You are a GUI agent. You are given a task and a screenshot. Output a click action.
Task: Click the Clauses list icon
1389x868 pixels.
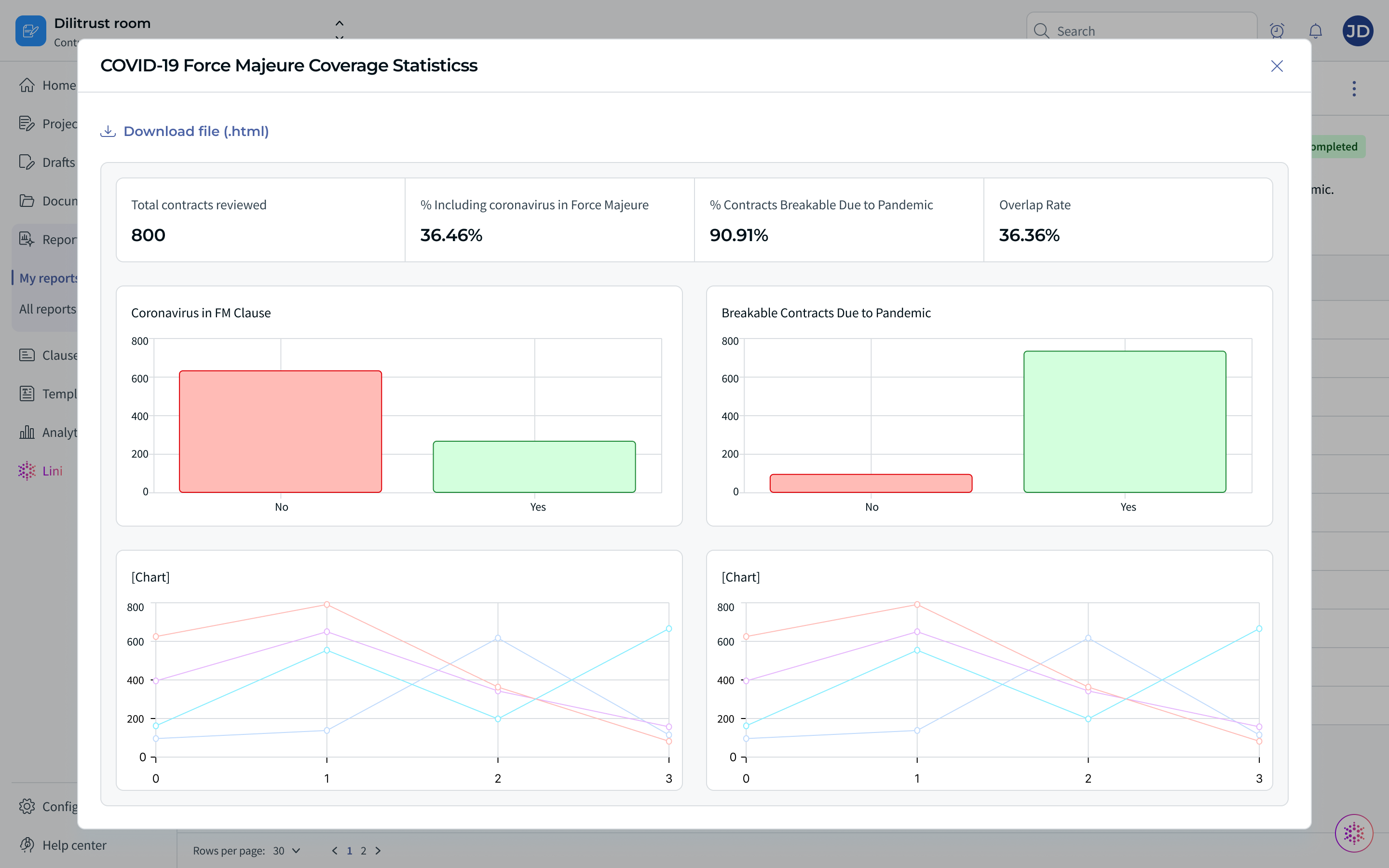click(27, 355)
